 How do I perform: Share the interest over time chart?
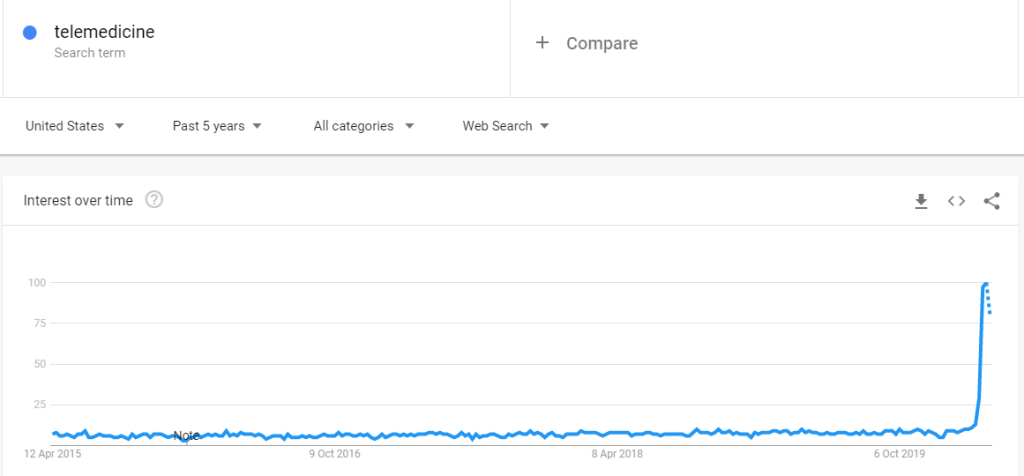click(x=991, y=201)
